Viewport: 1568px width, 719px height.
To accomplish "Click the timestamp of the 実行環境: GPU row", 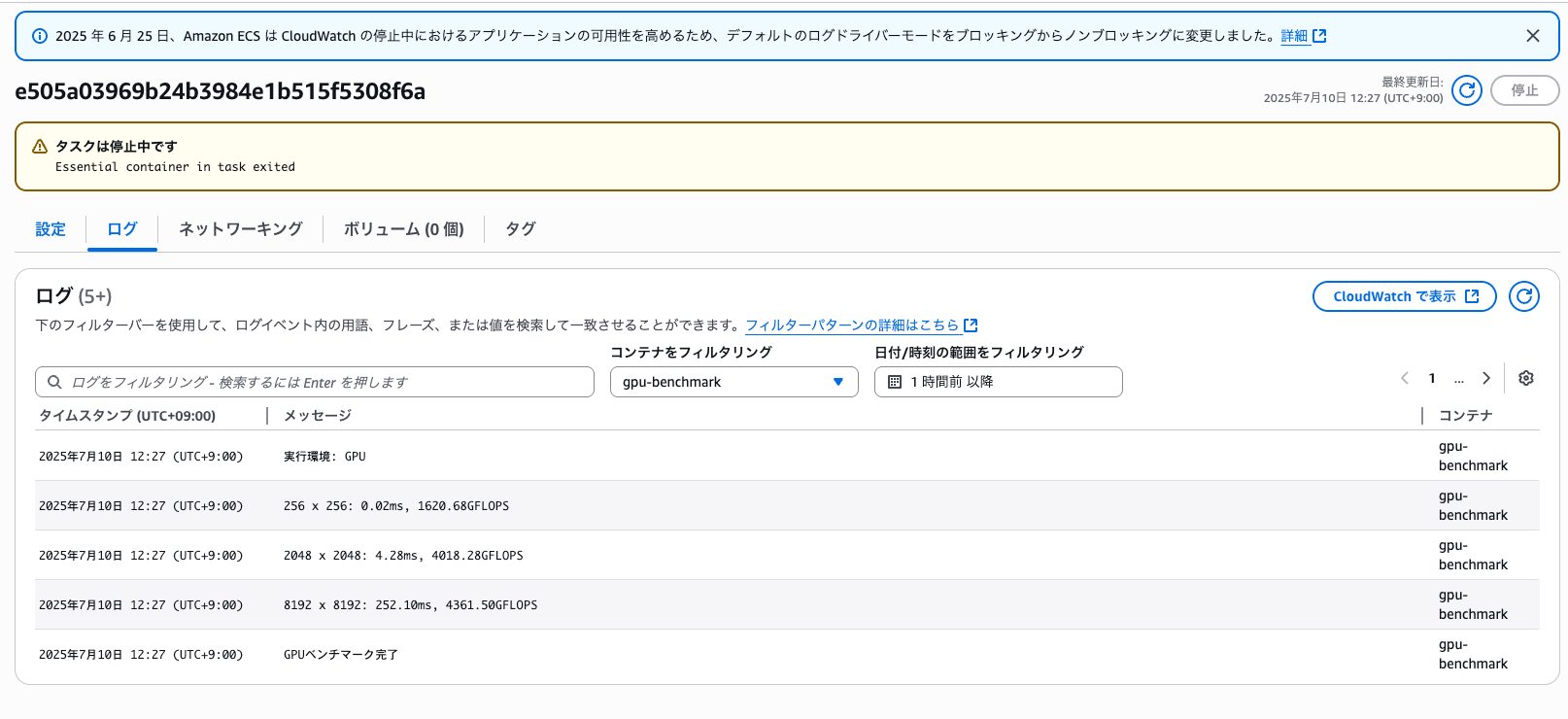I will point(141,457).
